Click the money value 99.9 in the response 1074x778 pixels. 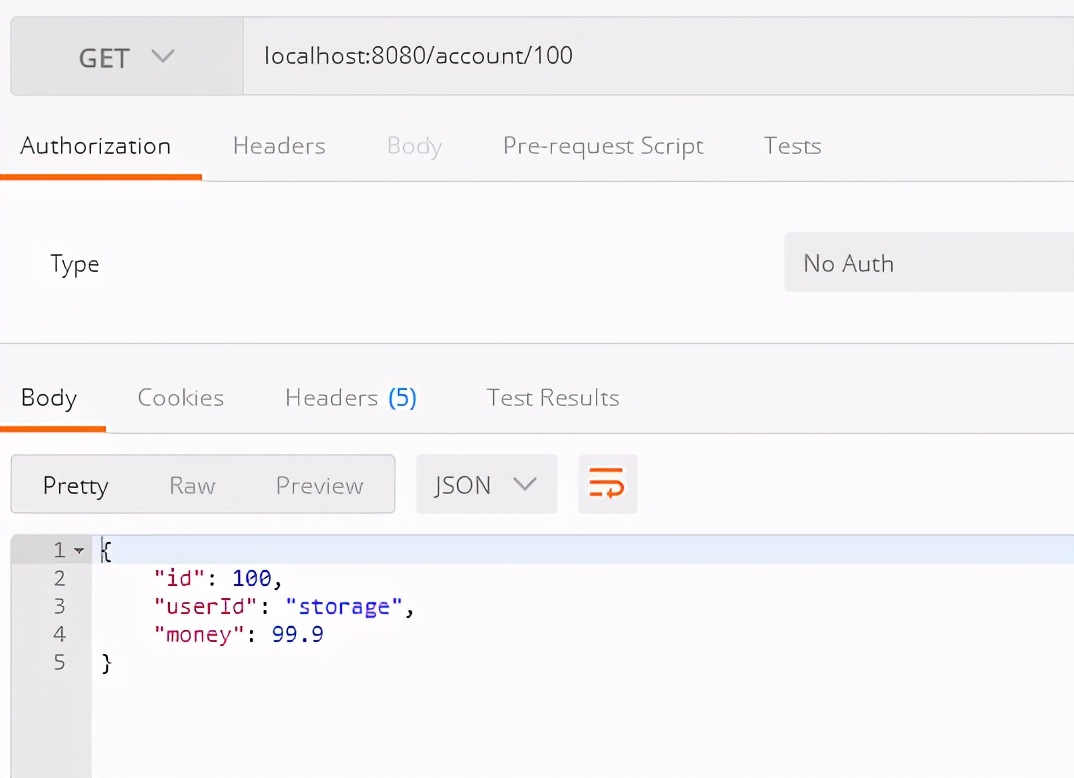coord(297,634)
